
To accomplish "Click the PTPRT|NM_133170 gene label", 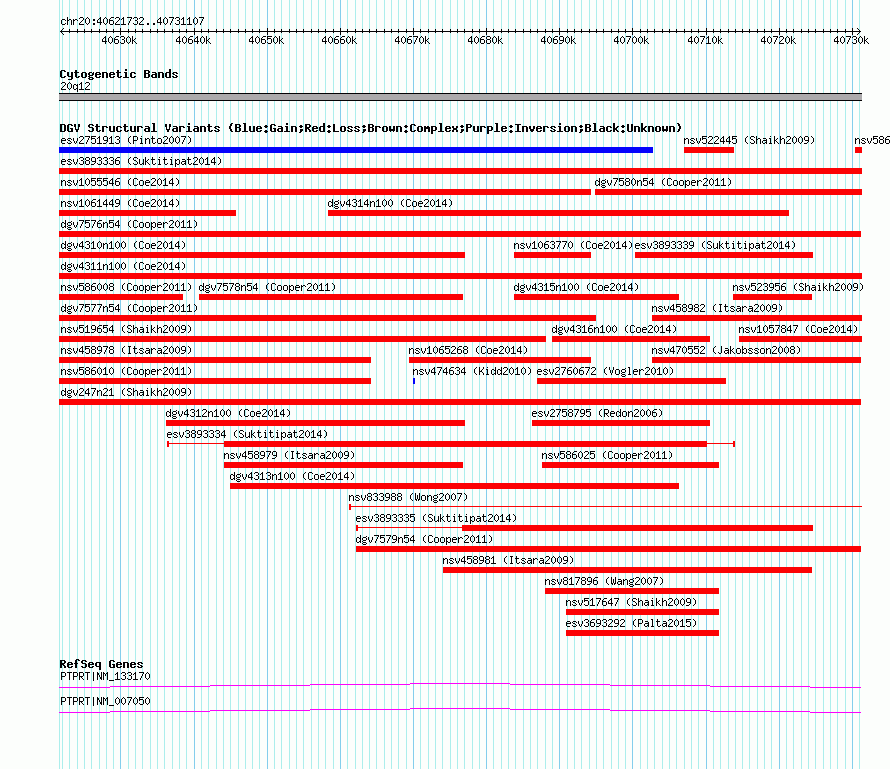I will coord(105,676).
